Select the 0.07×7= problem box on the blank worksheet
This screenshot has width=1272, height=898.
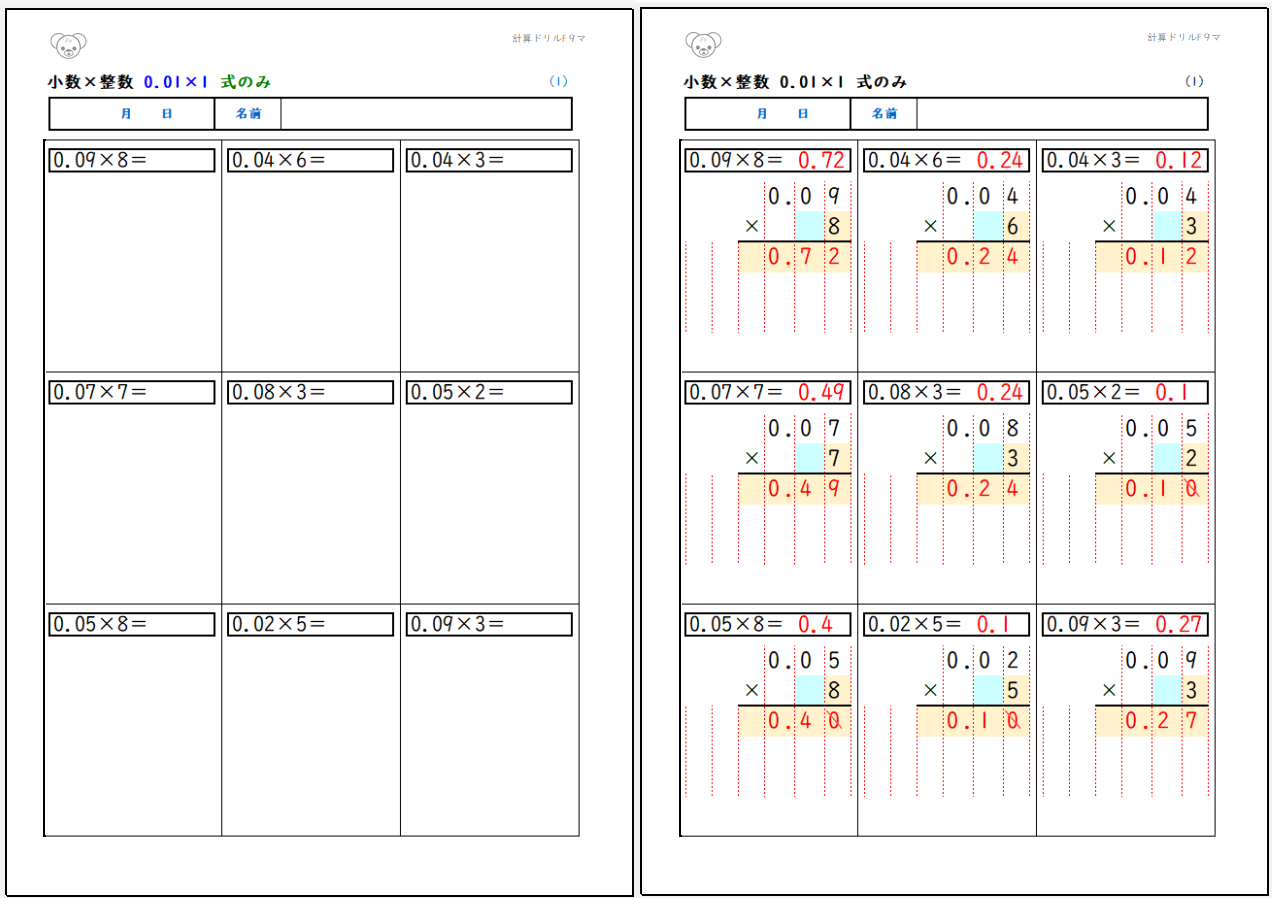(132, 392)
